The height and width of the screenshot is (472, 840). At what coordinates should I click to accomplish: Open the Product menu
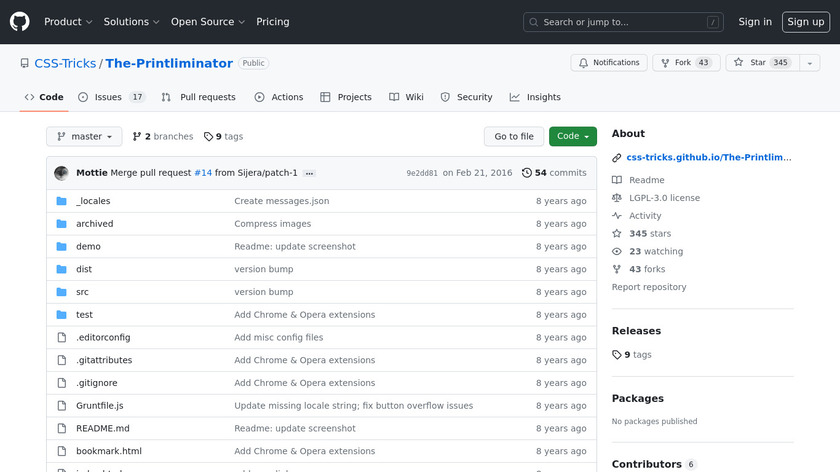pyautogui.click(x=68, y=22)
